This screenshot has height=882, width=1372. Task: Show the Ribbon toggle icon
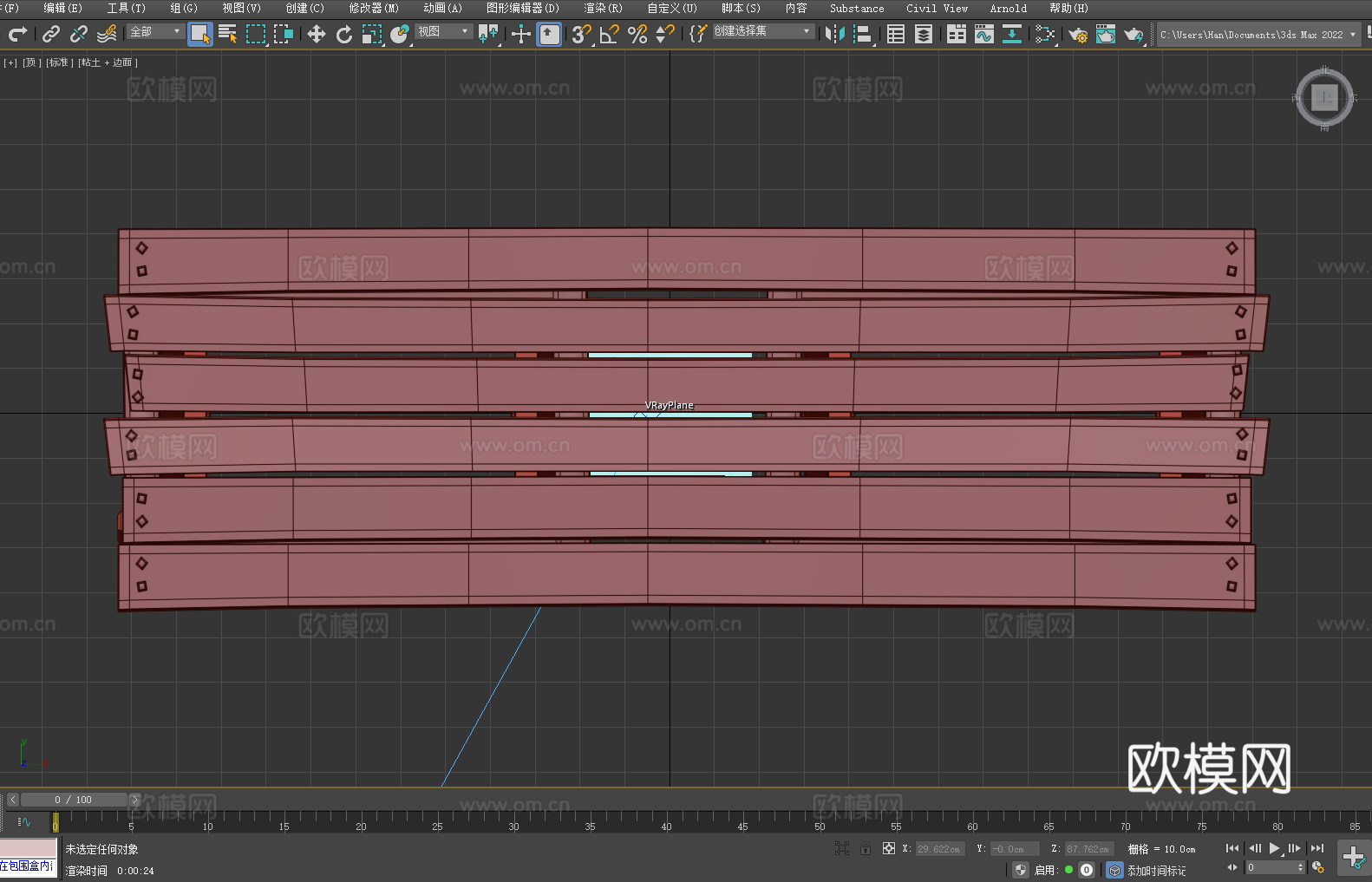(x=957, y=34)
